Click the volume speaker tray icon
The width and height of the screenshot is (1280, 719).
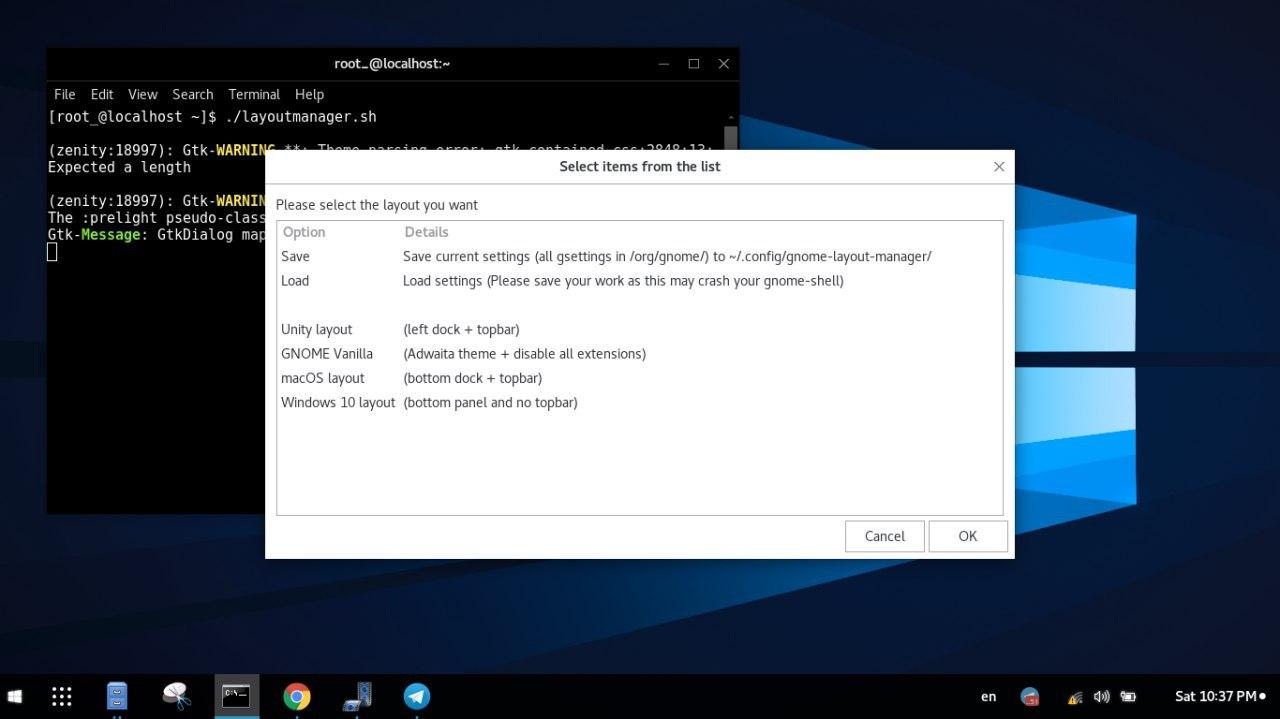click(x=1101, y=697)
